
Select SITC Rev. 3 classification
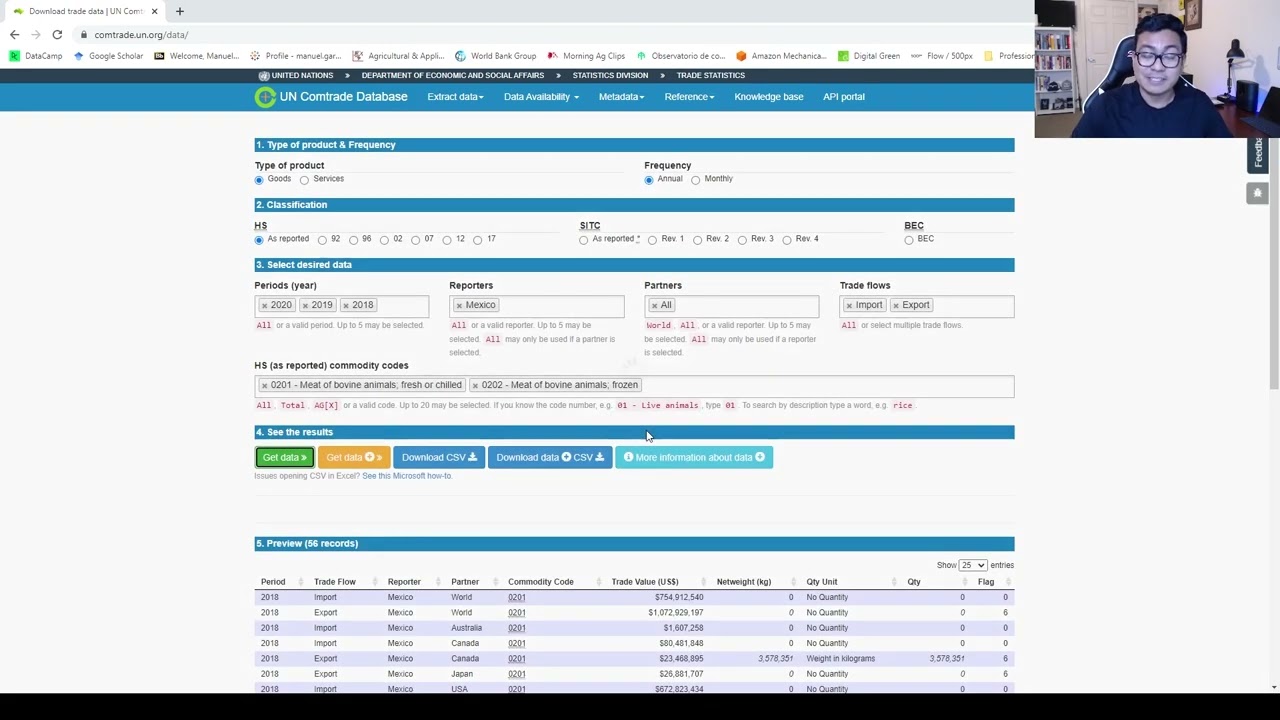(742, 240)
